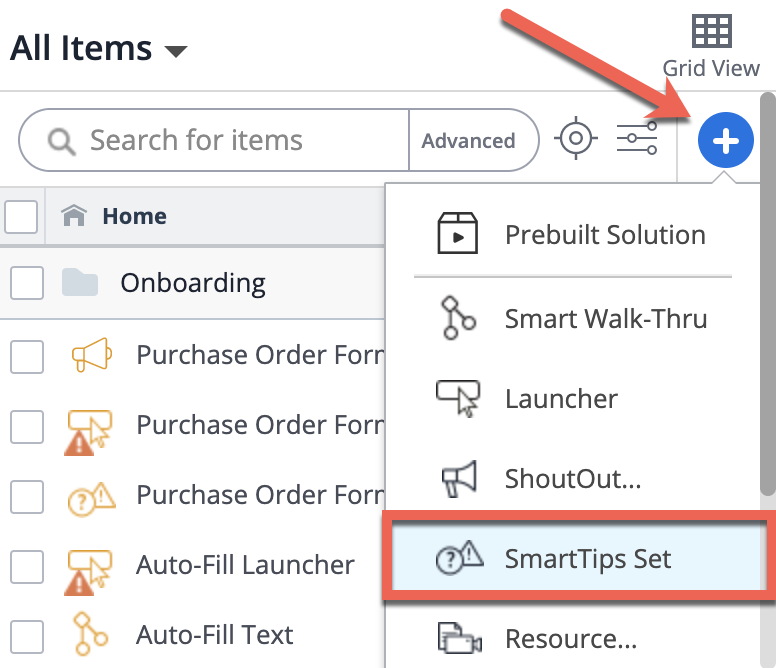Check the Auto-Fill Launcher checkbox

click(x=27, y=565)
